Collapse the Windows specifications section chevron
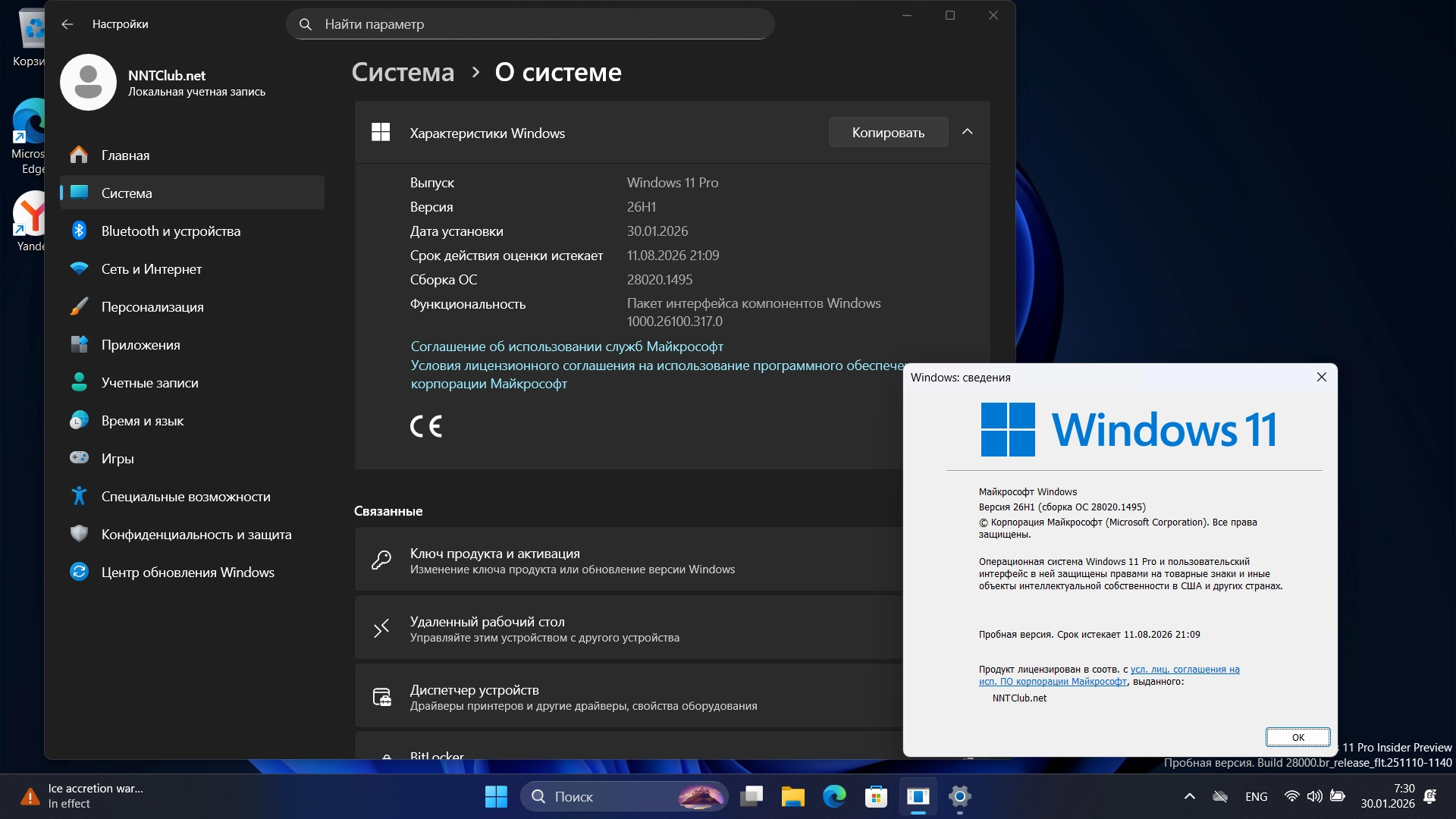 (x=967, y=132)
